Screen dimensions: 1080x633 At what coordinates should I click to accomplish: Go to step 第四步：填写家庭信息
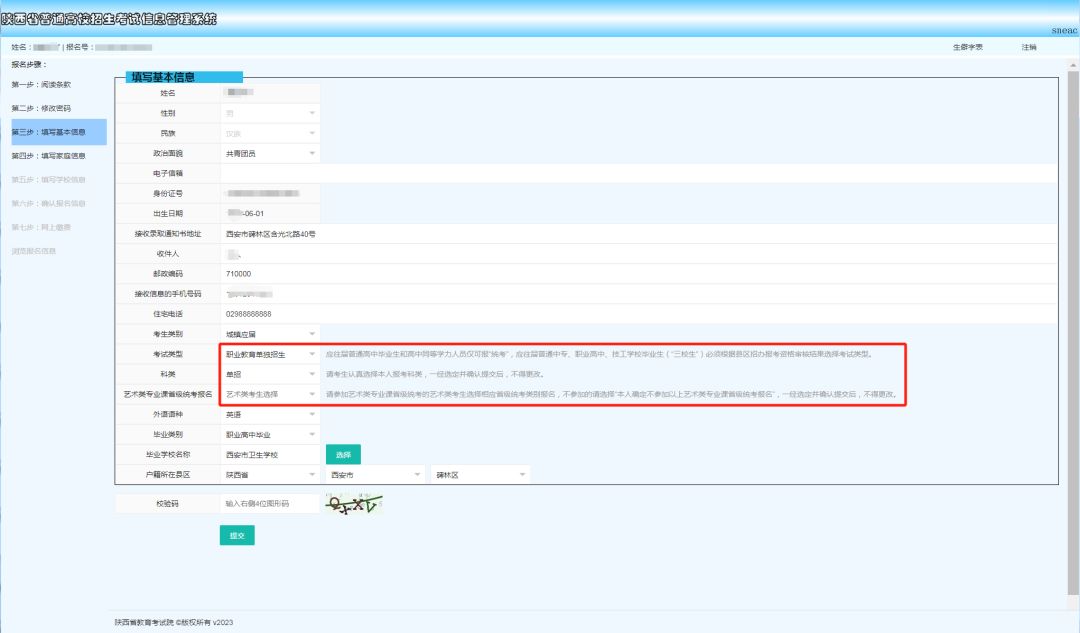(x=48, y=156)
